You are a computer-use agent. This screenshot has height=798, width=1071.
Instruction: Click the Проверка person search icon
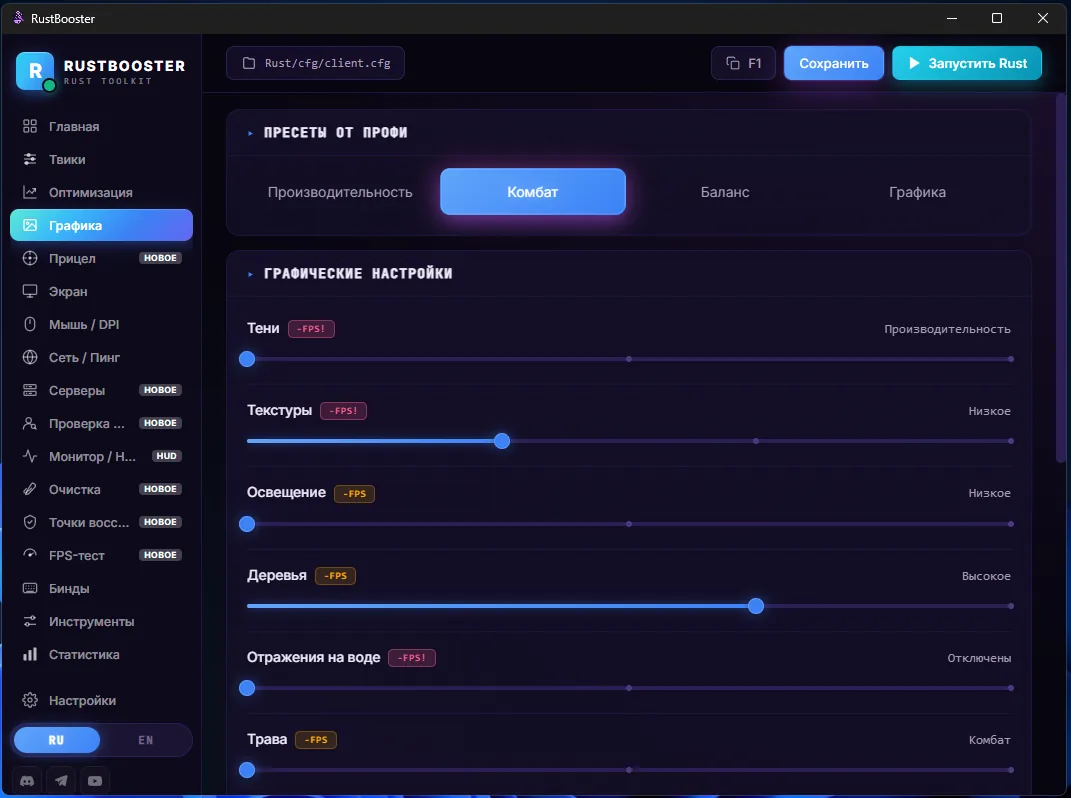29,423
